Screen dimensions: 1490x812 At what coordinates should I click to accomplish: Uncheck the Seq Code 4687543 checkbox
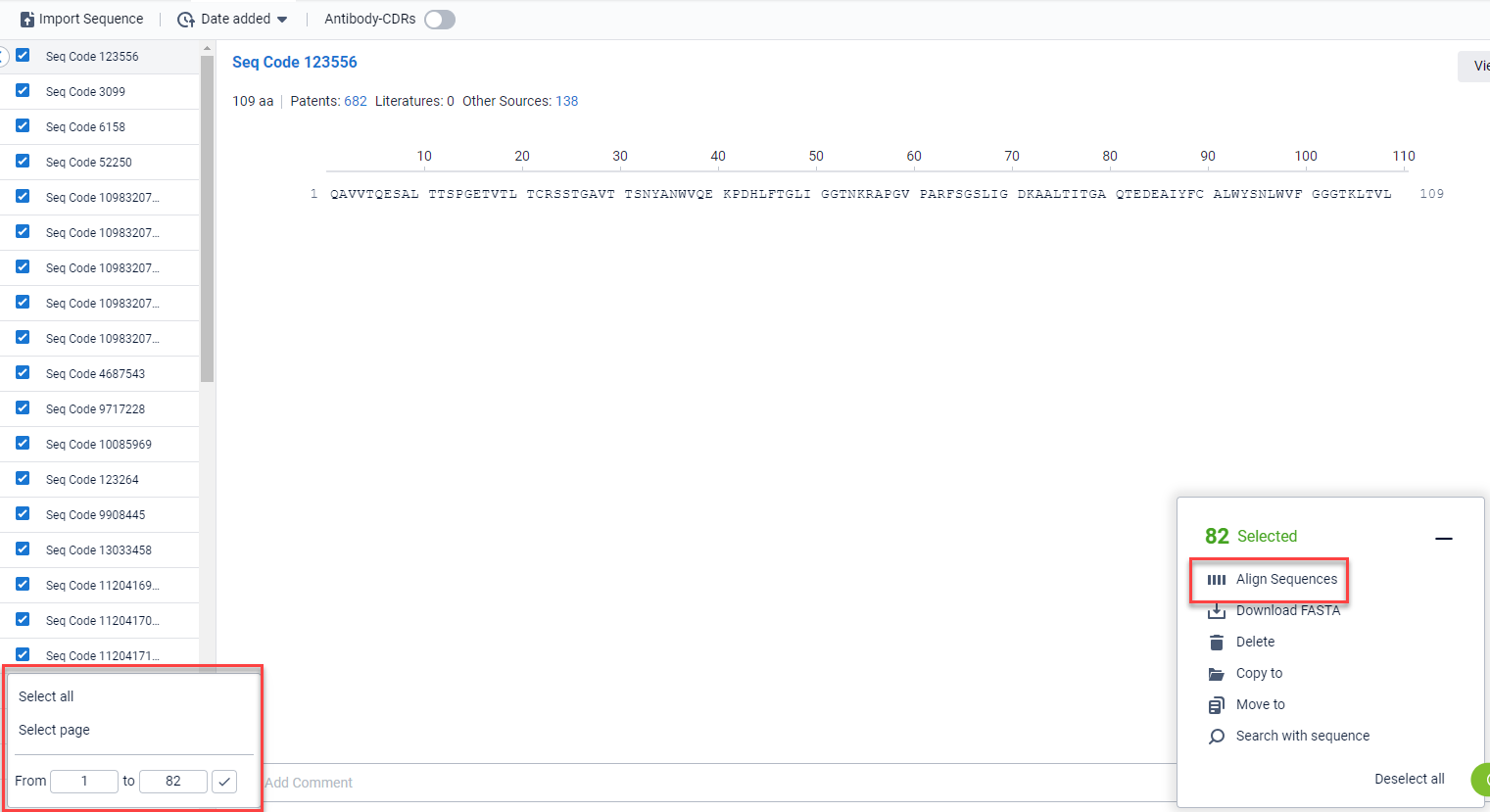[23, 373]
